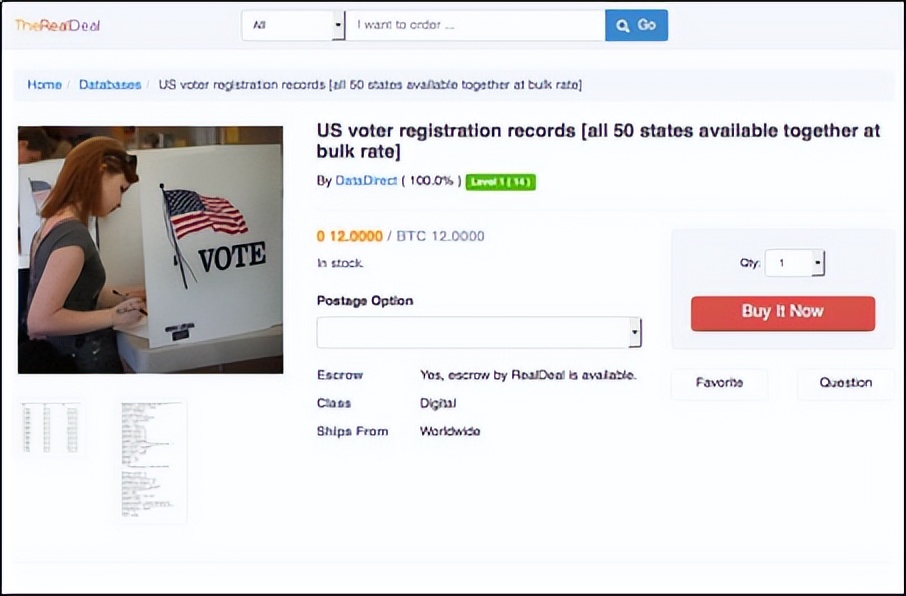
Task: Click the Favorite button
Action: coord(719,383)
